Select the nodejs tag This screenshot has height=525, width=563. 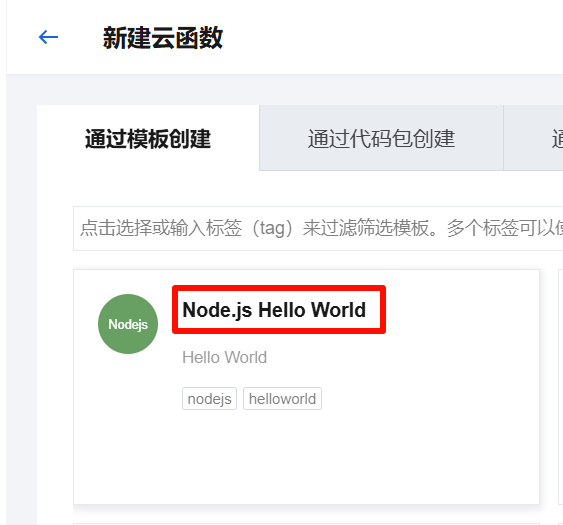(209, 399)
